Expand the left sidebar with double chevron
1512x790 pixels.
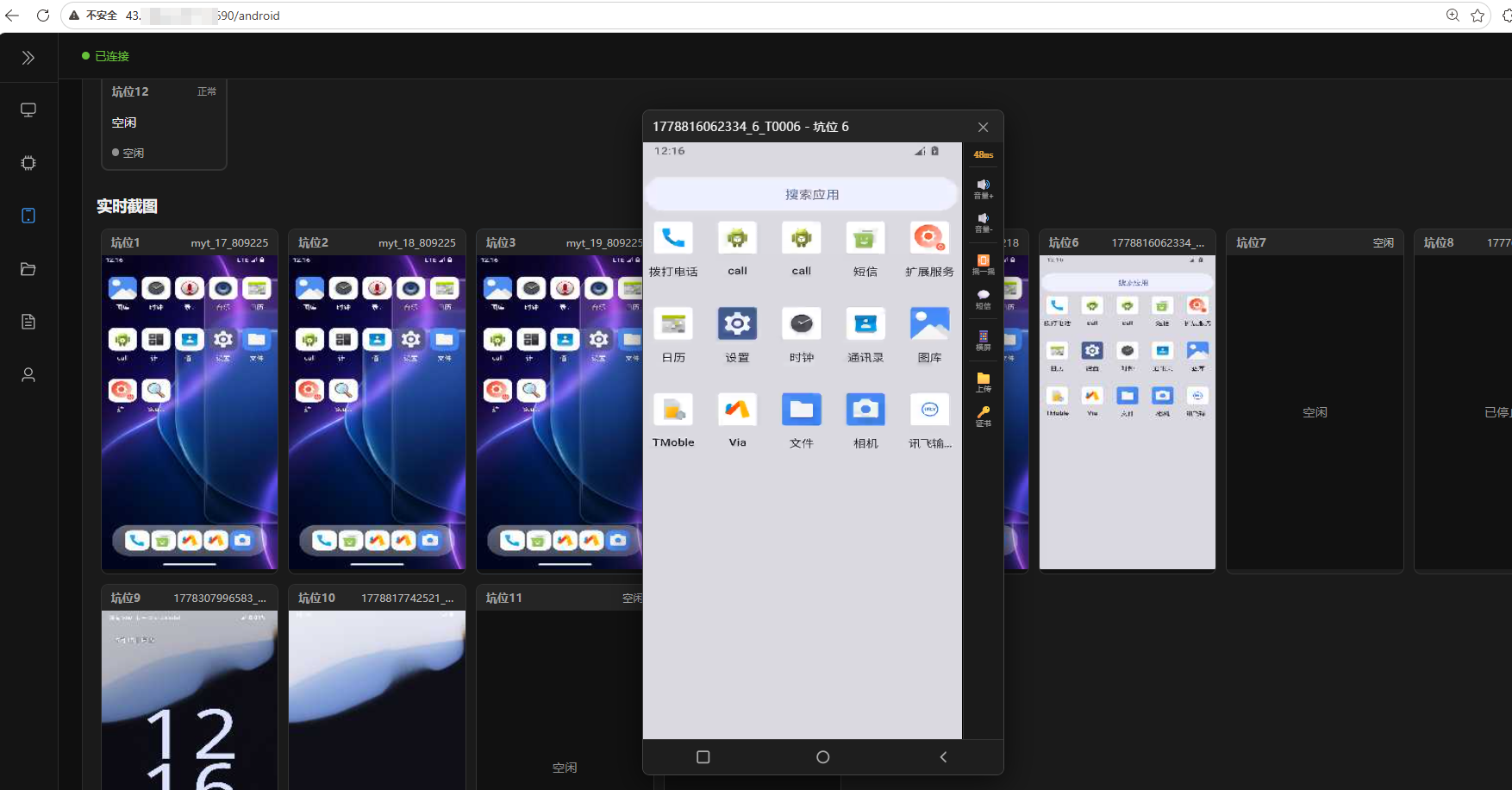28,58
